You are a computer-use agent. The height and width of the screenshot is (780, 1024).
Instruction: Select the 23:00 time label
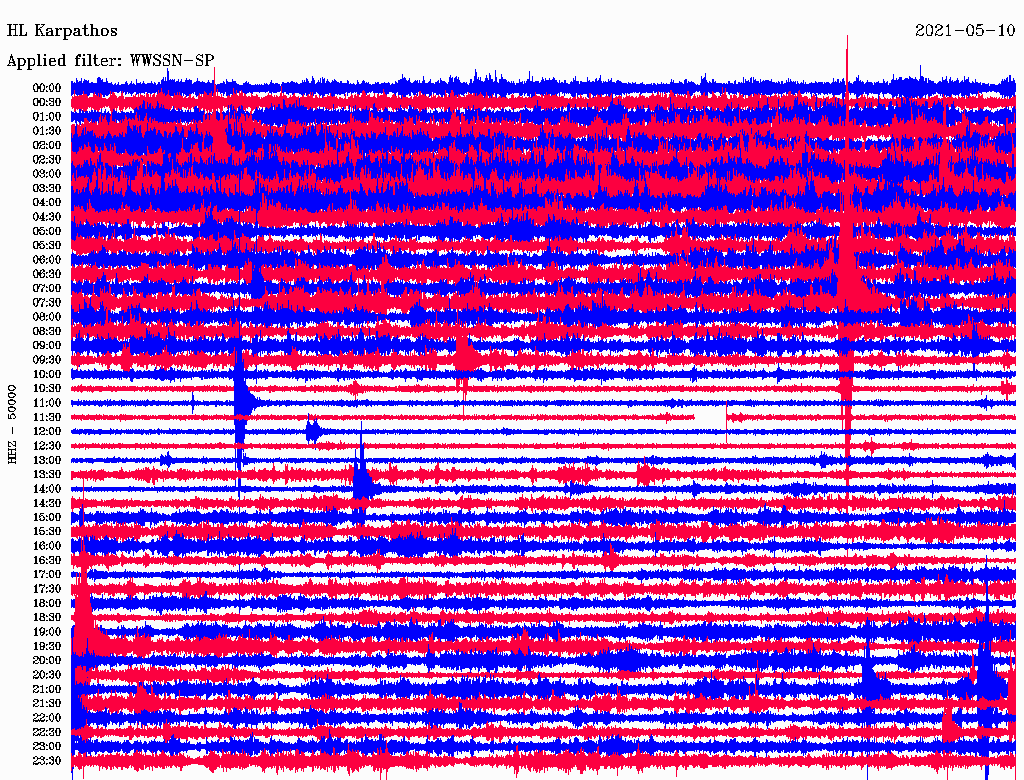coord(47,747)
